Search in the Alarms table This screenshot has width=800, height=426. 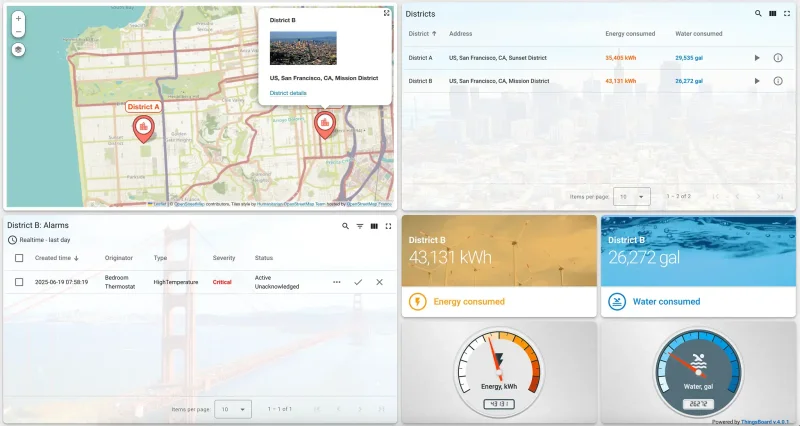point(345,226)
